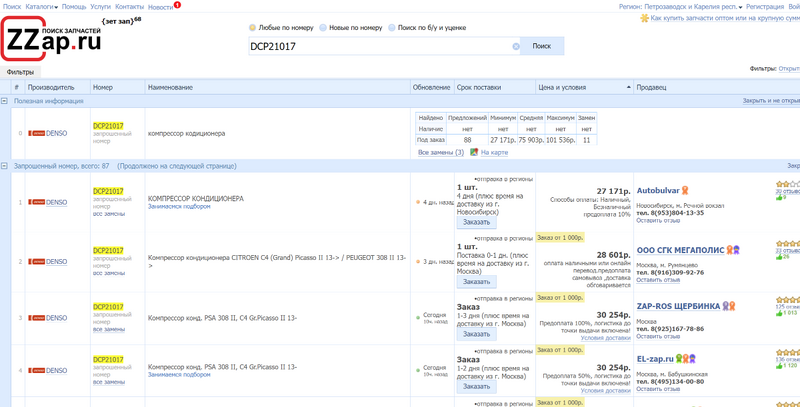Select 'Любые по номеру' radio option

[252, 27]
